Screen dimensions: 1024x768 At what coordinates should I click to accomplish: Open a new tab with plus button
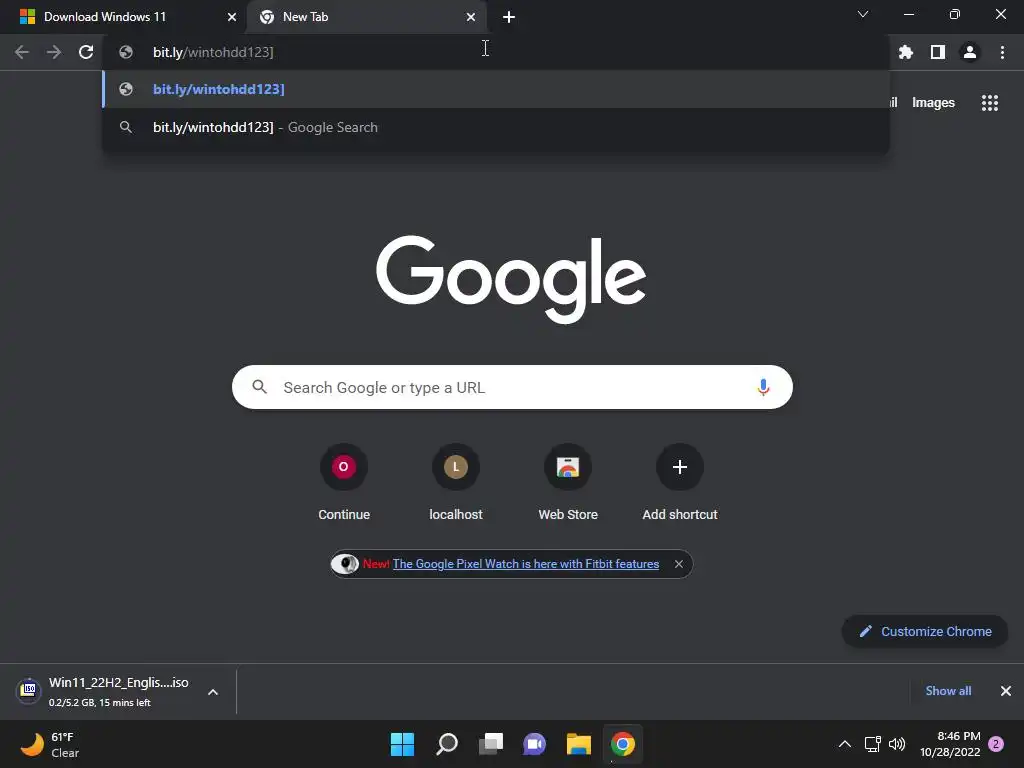pos(509,17)
